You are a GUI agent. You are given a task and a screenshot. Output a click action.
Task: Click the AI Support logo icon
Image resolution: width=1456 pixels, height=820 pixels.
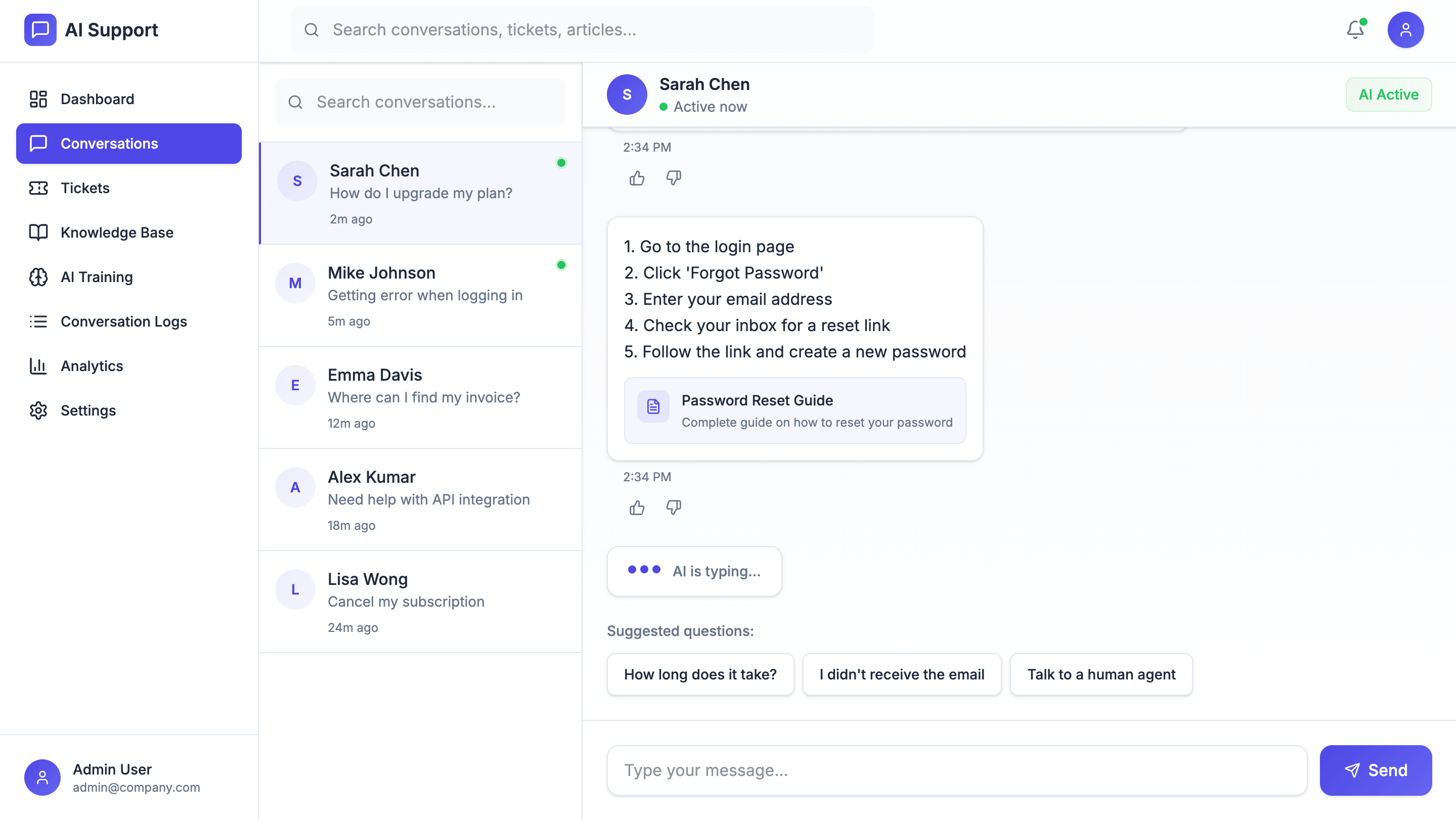pos(40,29)
